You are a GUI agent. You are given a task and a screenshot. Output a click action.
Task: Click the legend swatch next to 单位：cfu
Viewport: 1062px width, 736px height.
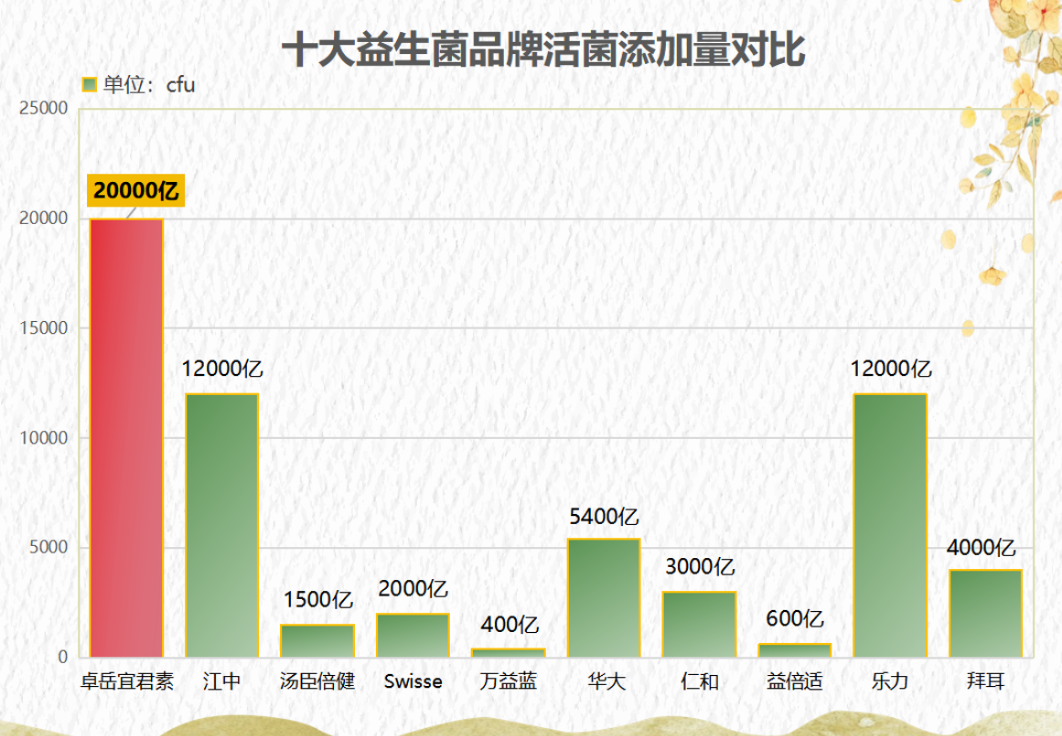(x=89, y=85)
